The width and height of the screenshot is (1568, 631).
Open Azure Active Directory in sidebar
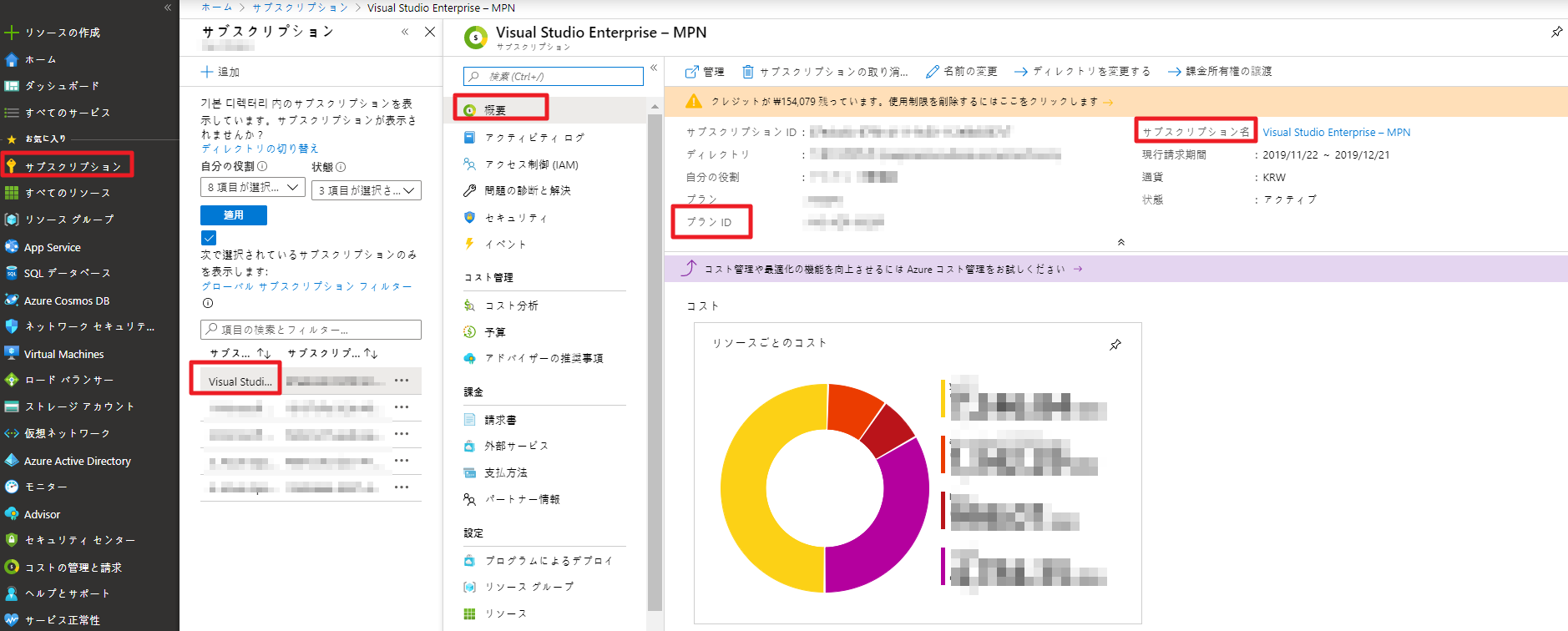[x=77, y=461]
